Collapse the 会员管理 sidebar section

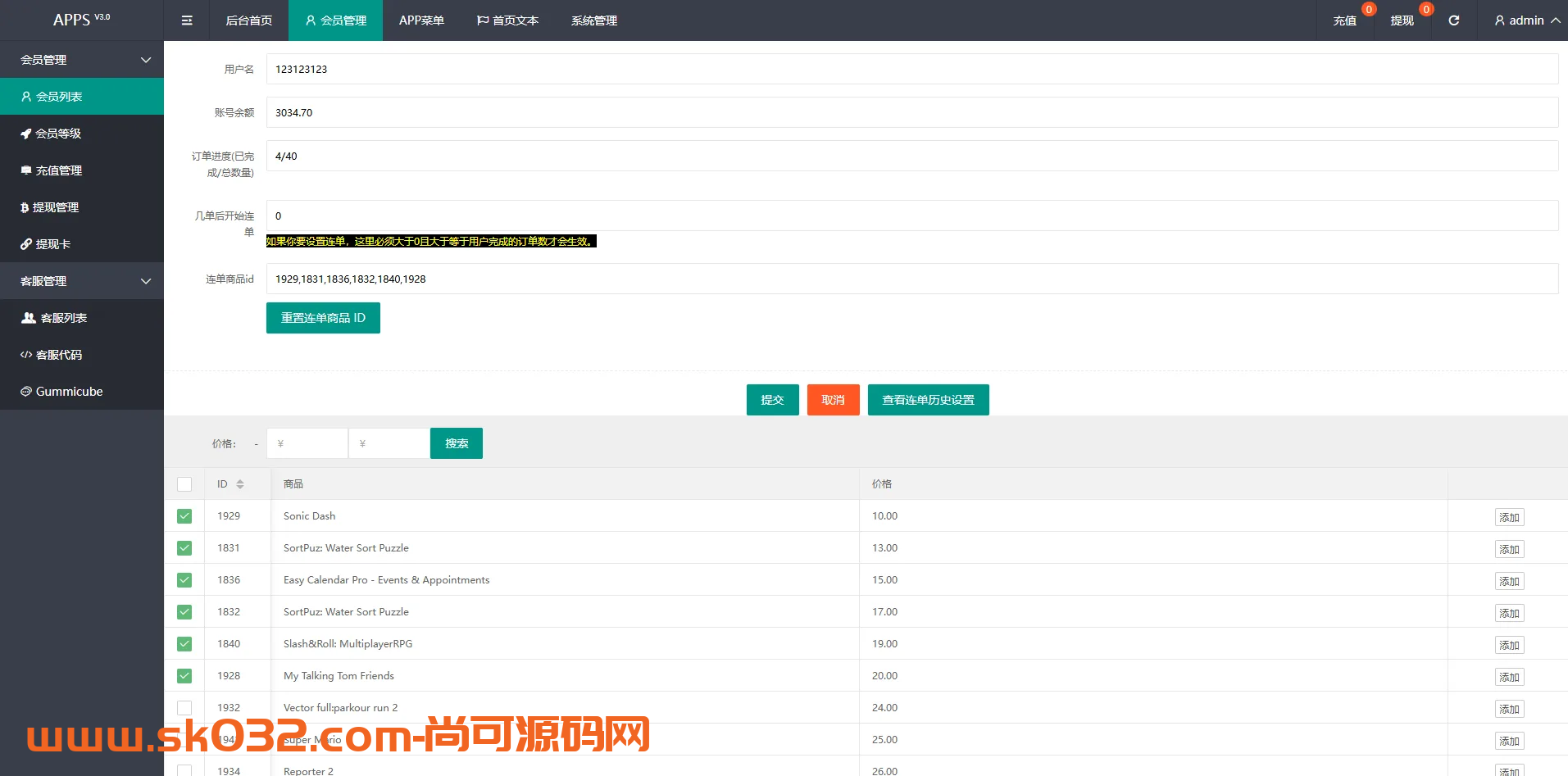82,59
